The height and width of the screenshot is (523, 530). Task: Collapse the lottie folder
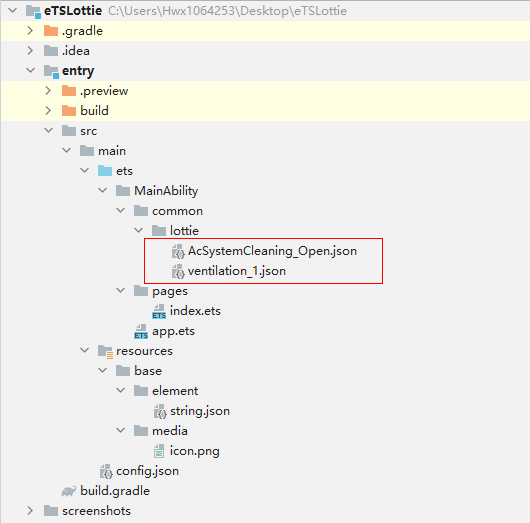(x=139, y=231)
